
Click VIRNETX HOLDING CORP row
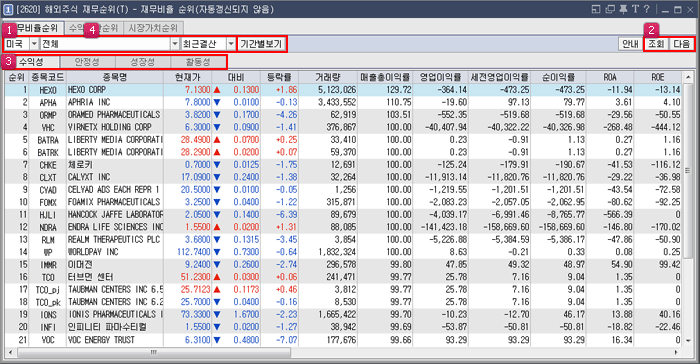point(109,127)
